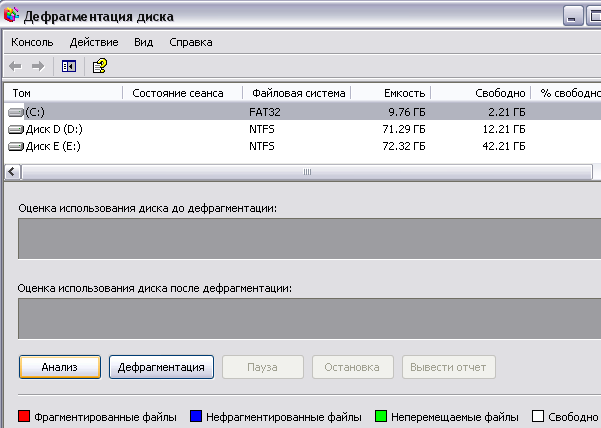Open the Справка menu
The width and height of the screenshot is (601, 428).
(191, 42)
